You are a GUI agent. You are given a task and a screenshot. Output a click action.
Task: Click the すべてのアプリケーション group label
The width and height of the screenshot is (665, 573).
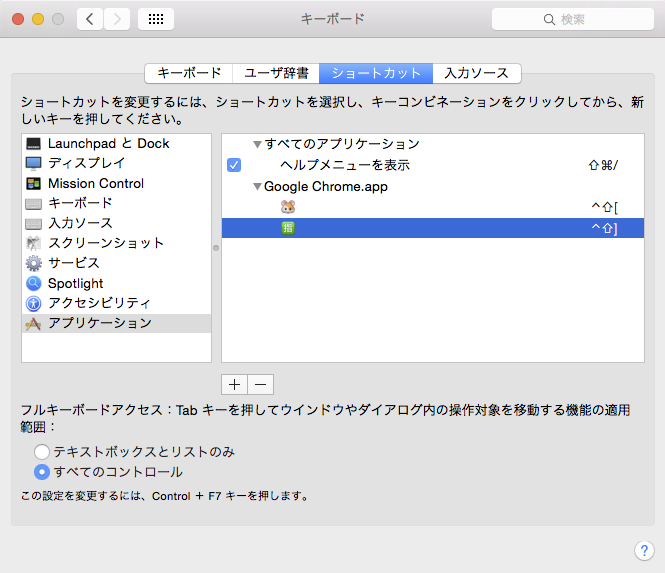tap(342, 145)
